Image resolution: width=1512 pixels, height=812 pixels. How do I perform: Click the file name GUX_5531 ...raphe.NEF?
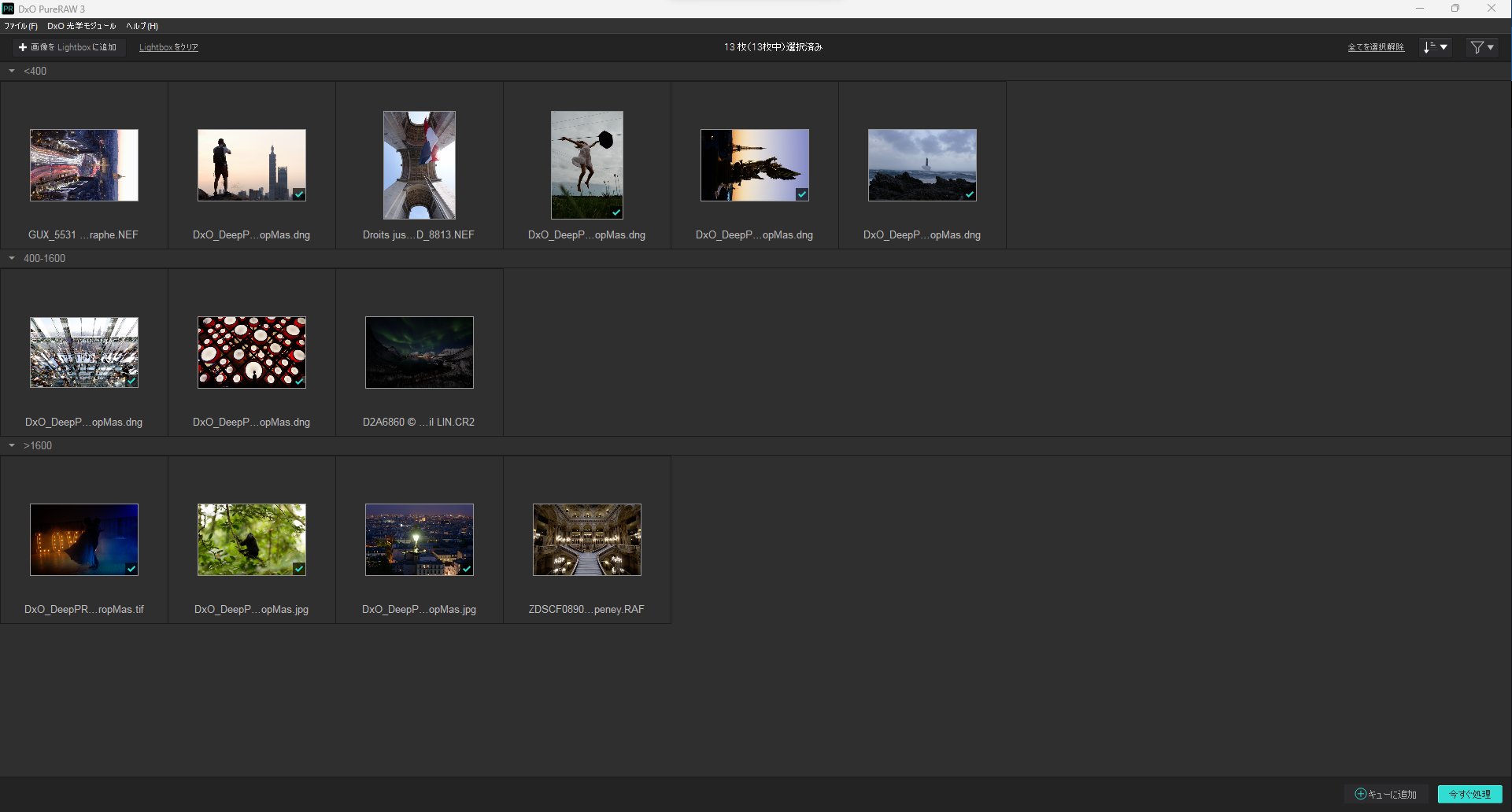pos(83,234)
